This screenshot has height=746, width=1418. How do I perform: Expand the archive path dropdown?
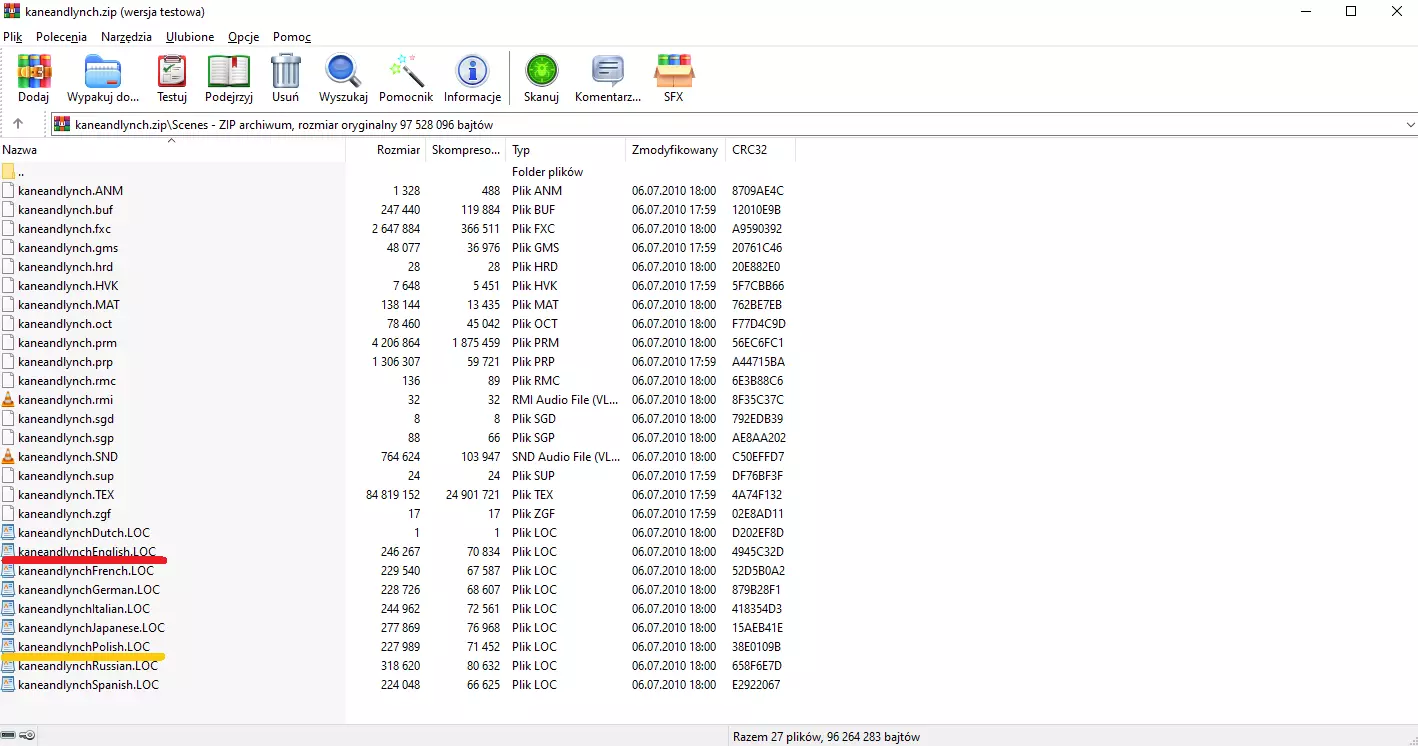[1410, 125]
